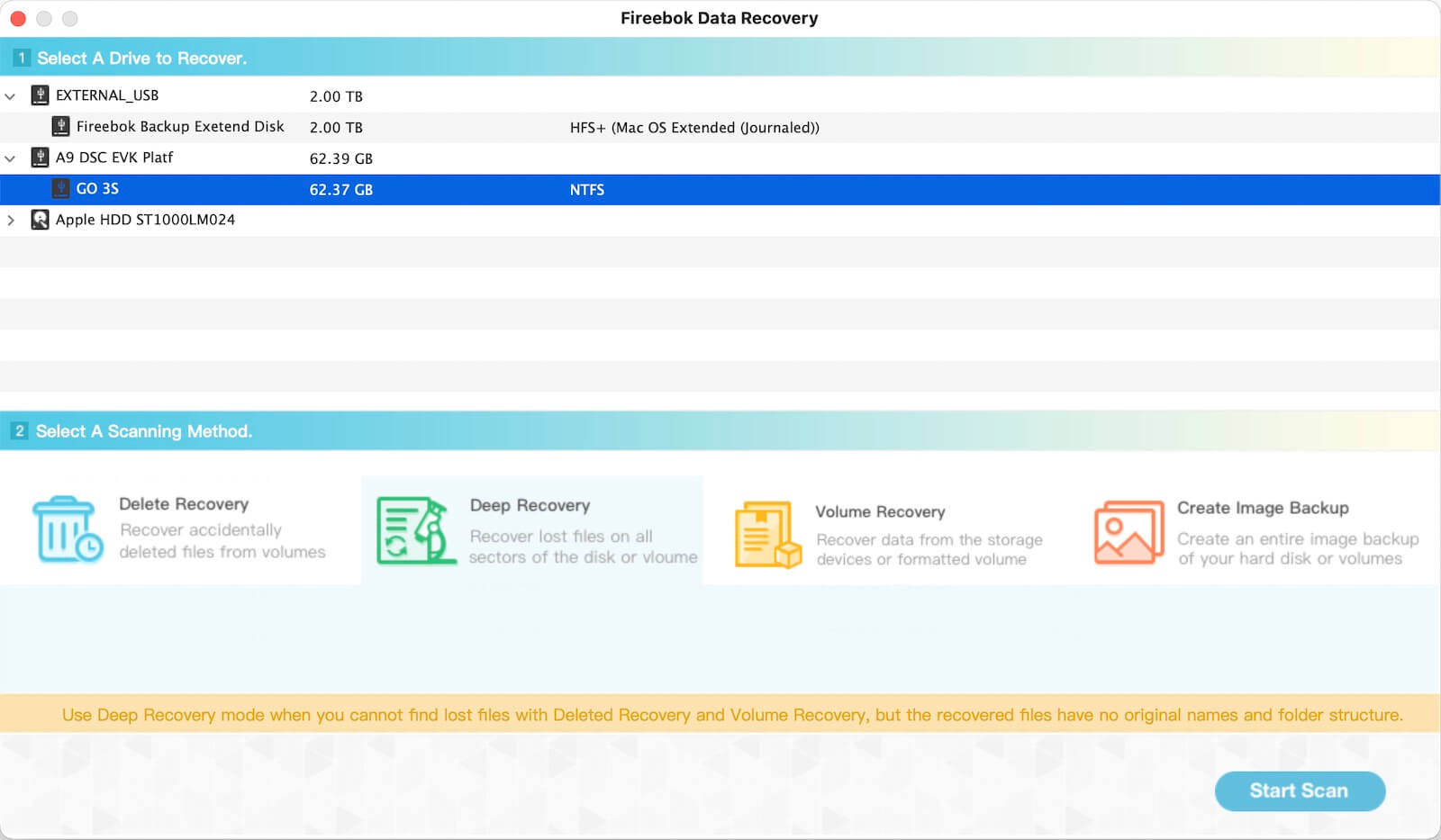Select Fireebok Backup Exetend Disk volume
1441x840 pixels.
[720, 127]
